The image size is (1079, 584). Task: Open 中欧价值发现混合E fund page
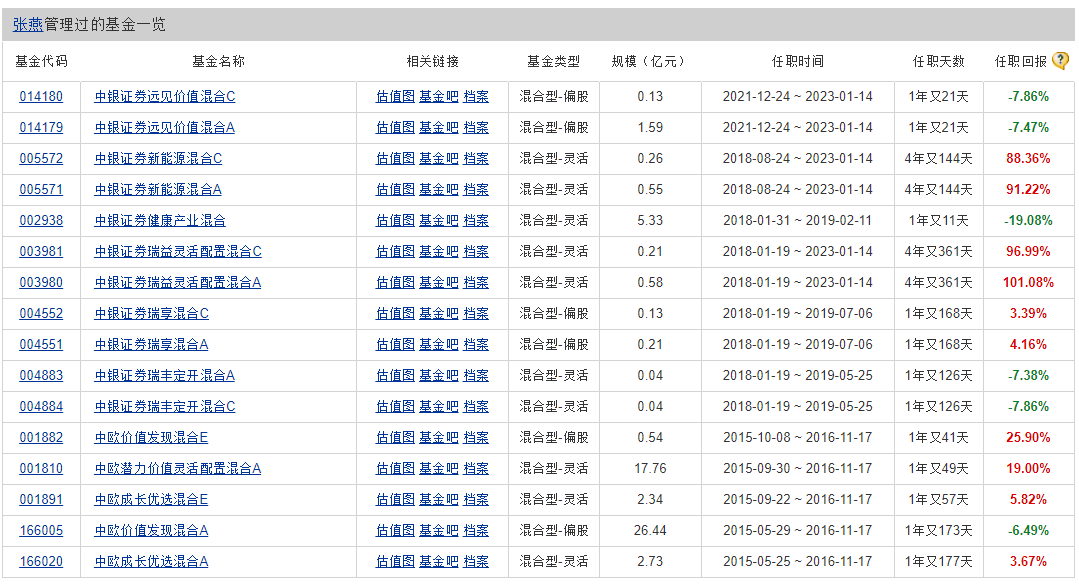[151, 438]
